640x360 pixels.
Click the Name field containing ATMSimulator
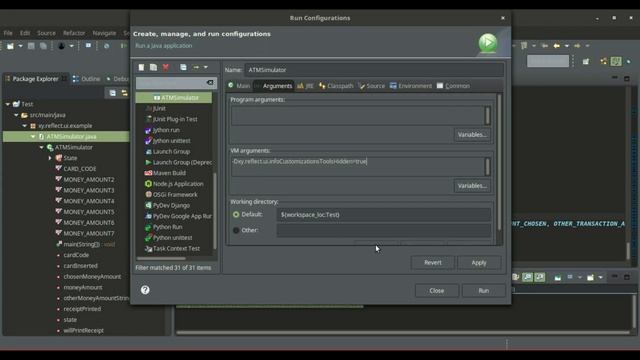coord(374,70)
